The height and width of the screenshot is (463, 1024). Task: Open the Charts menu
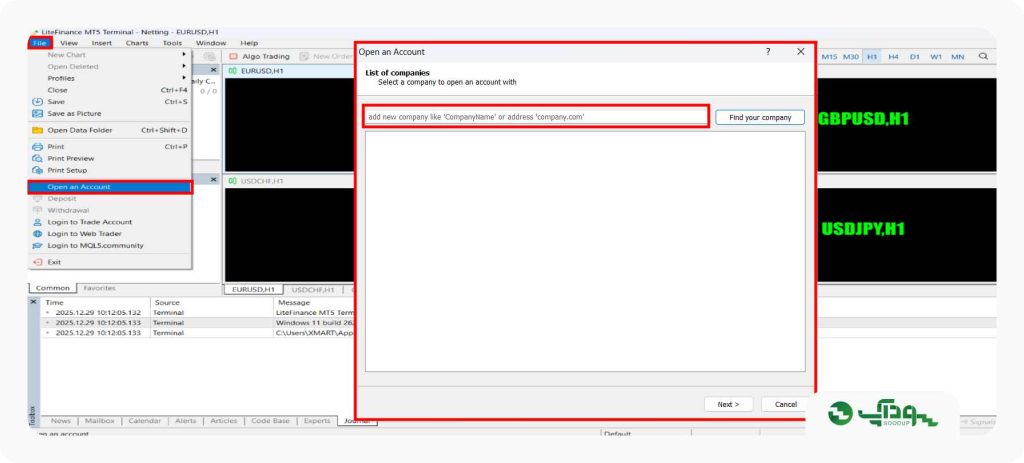click(137, 43)
